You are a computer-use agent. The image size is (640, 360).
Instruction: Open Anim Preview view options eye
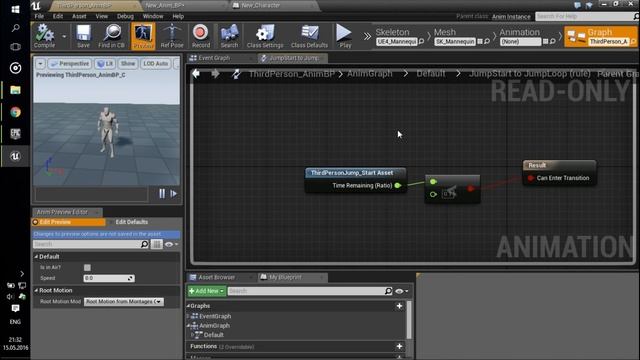coord(171,244)
